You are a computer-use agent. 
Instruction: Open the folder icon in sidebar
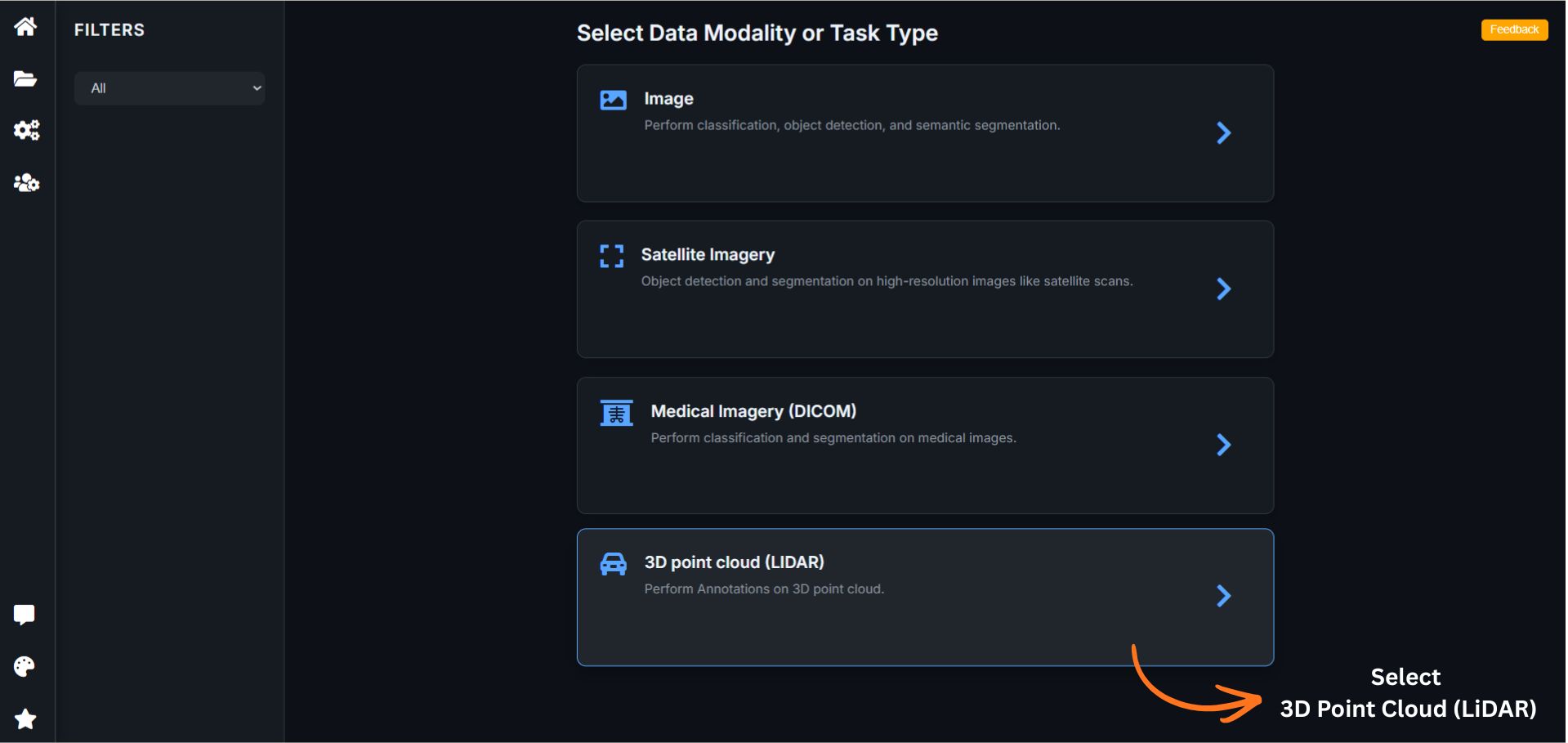point(25,78)
